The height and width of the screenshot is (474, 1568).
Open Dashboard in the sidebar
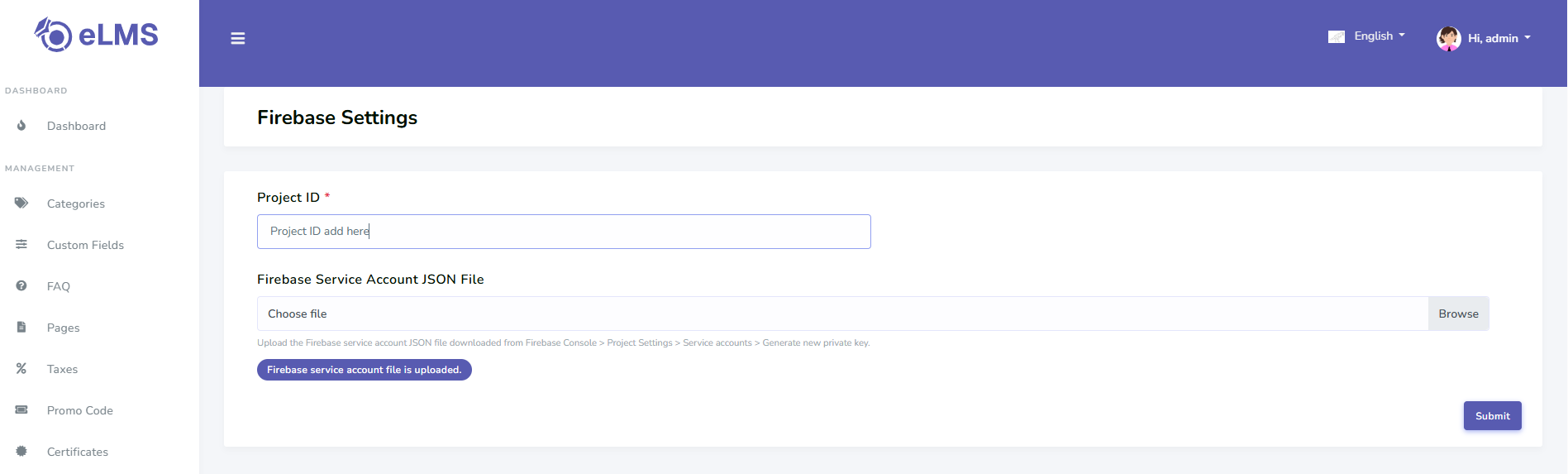[x=76, y=126]
